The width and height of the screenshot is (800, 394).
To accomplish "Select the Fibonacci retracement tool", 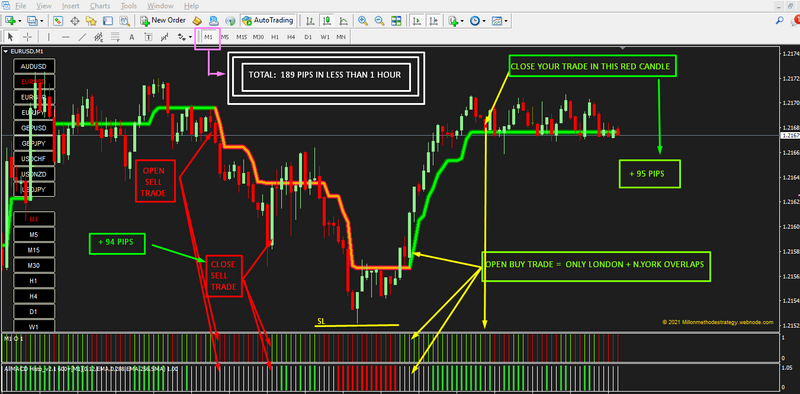I will (x=115, y=37).
